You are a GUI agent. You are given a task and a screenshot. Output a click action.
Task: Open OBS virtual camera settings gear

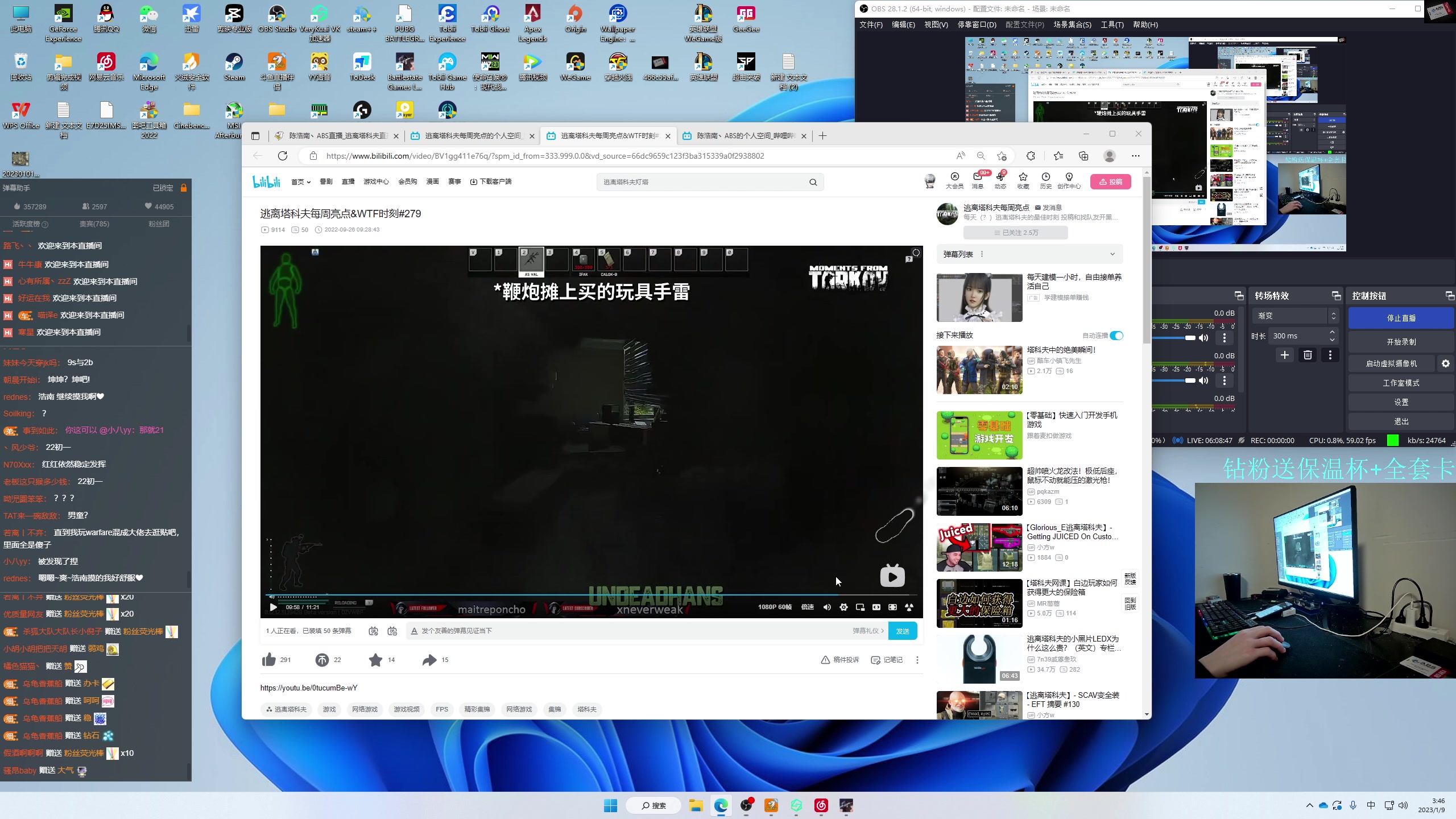click(x=1446, y=363)
